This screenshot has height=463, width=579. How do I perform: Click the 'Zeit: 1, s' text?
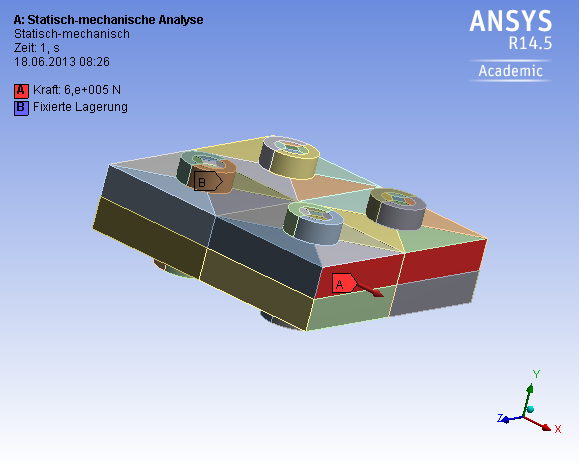click(x=37, y=48)
